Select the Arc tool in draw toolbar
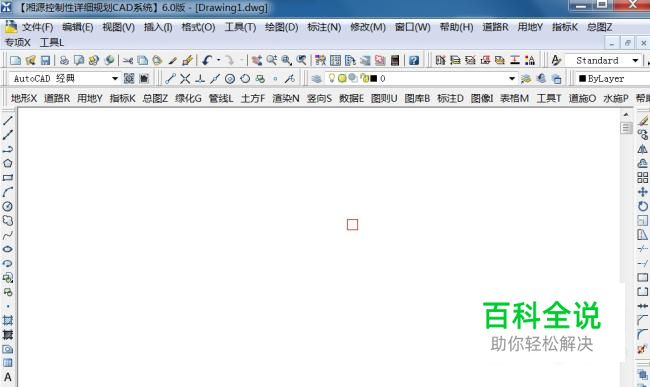The height and width of the screenshot is (387, 650). click(x=7, y=192)
